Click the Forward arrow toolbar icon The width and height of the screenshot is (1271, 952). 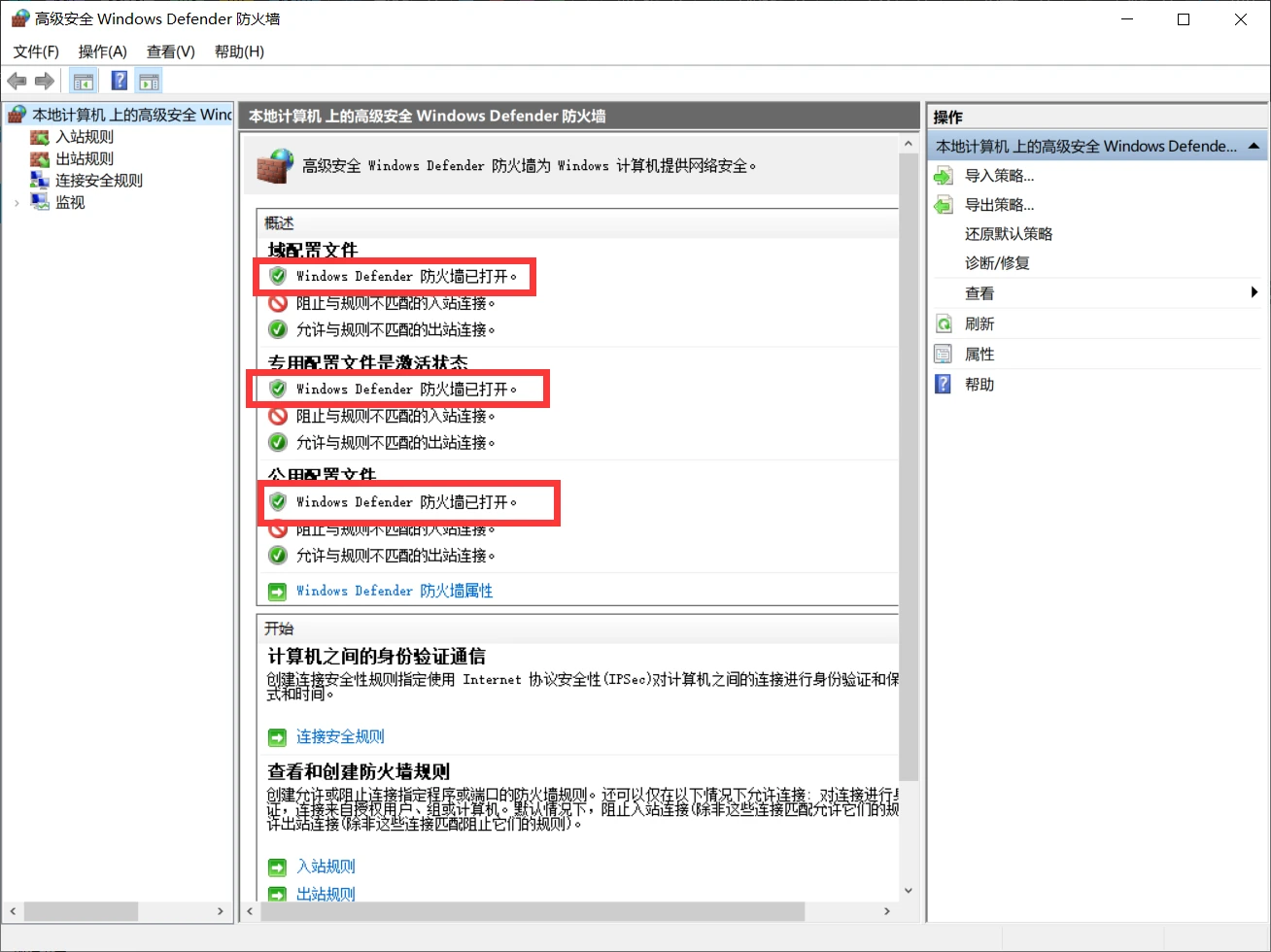pyautogui.click(x=44, y=82)
